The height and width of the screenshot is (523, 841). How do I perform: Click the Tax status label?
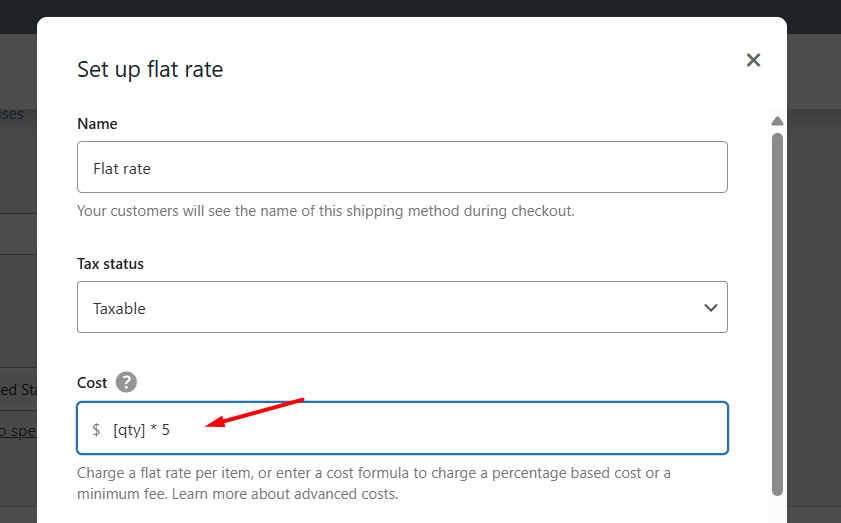point(110,264)
